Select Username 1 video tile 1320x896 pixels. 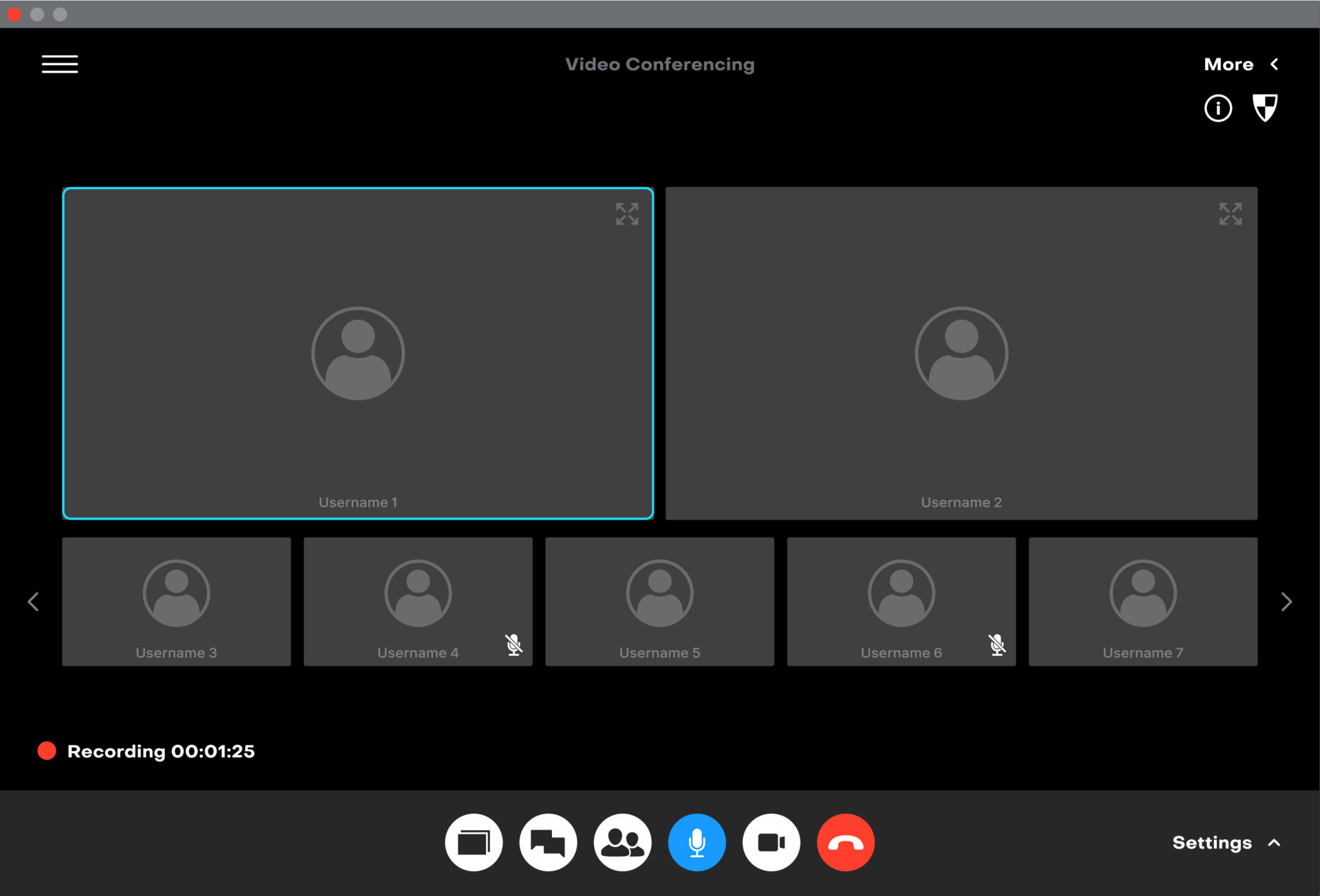357,353
